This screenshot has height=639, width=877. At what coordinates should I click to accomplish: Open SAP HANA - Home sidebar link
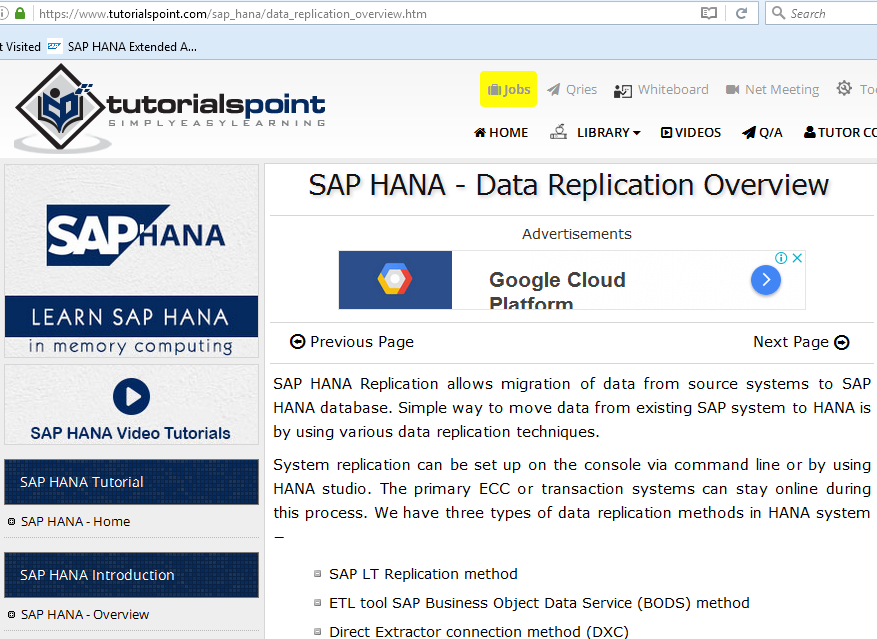[x=75, y=521]
